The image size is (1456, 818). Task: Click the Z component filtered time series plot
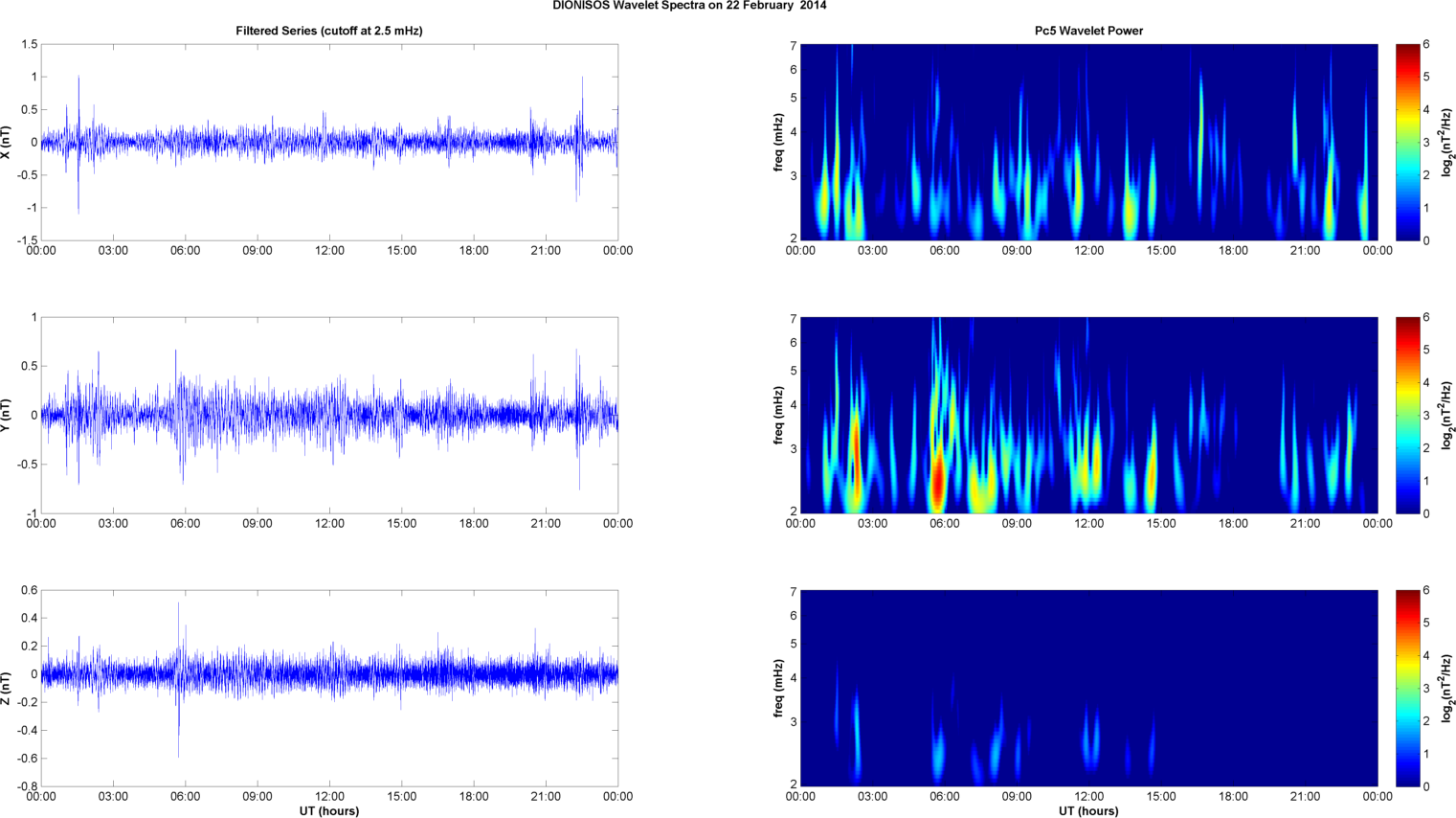point(329,689)
